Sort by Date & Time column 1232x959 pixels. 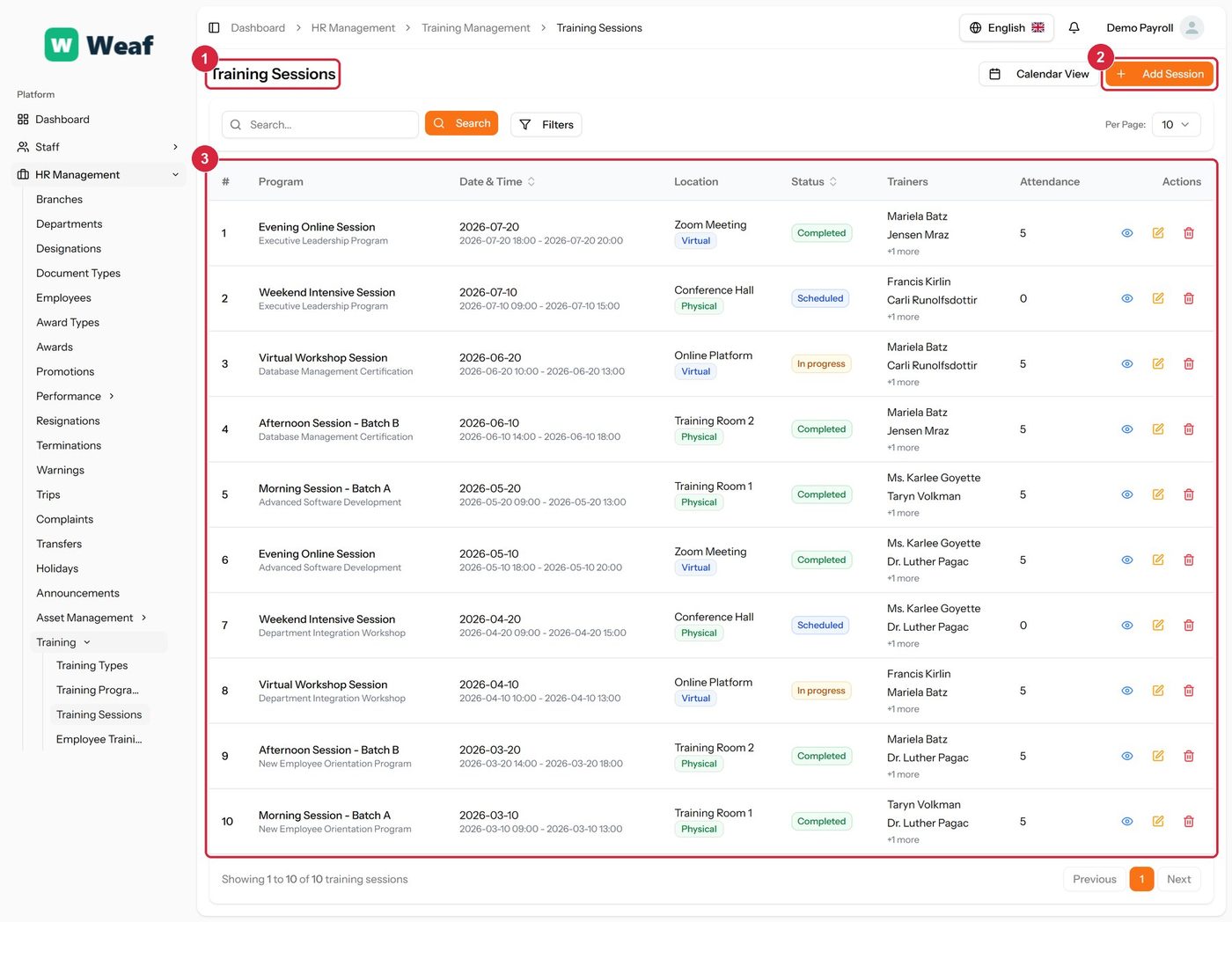point(497,182)
